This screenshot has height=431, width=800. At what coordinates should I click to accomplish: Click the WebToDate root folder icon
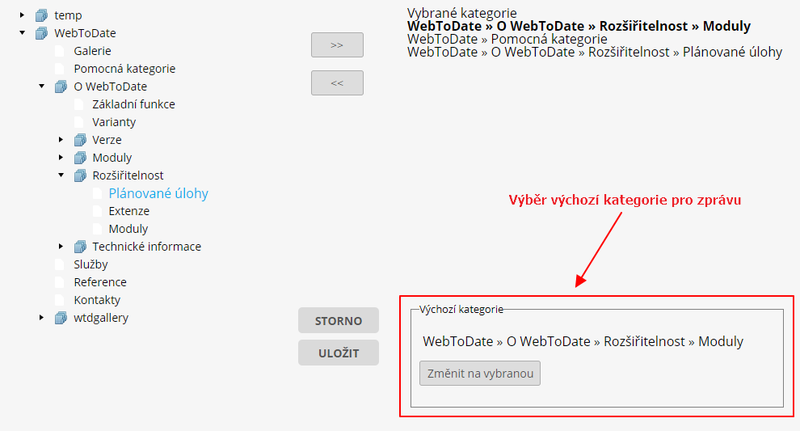tap(41, 34)
